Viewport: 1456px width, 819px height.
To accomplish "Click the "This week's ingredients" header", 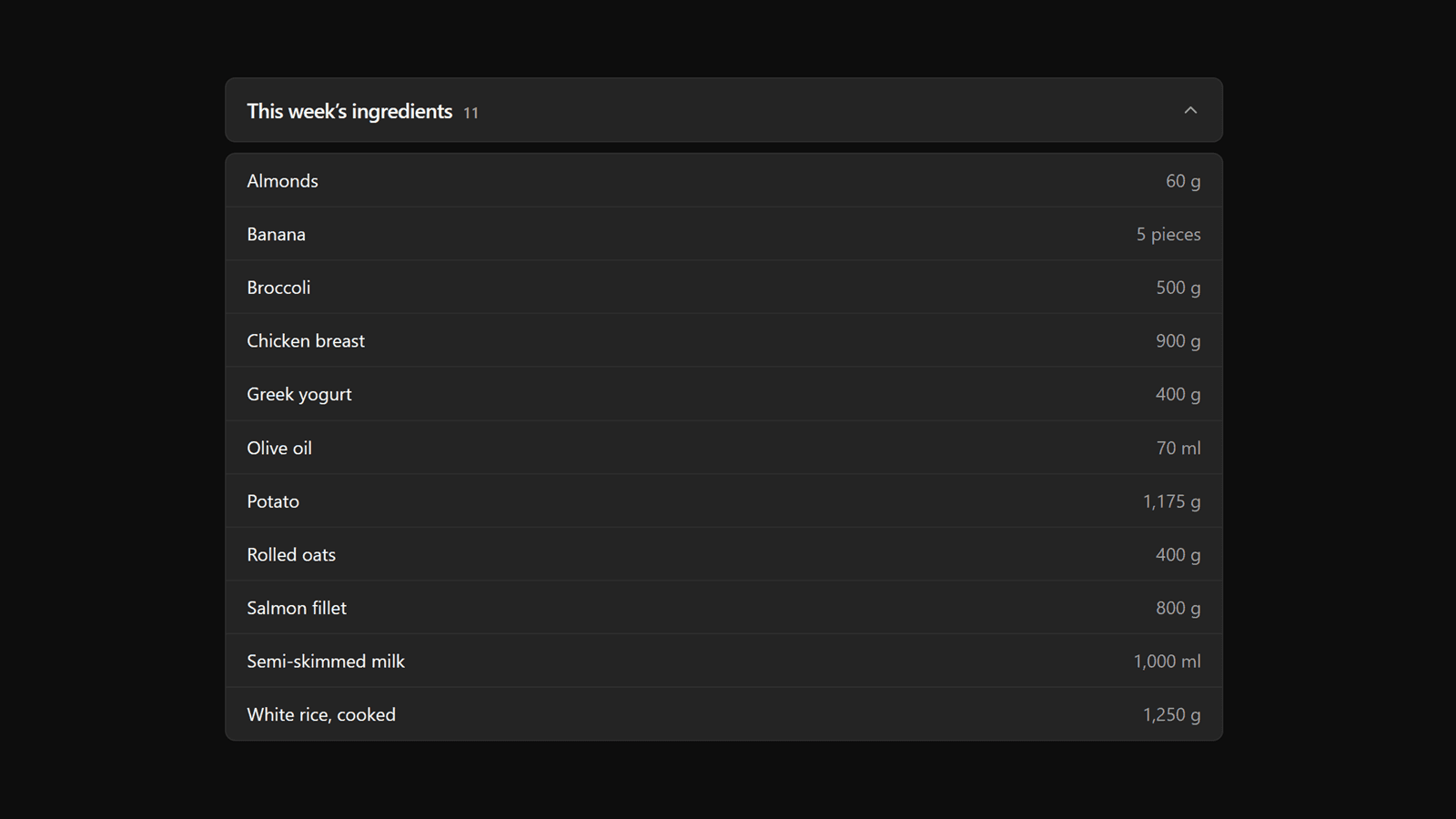I will (723, 110).
